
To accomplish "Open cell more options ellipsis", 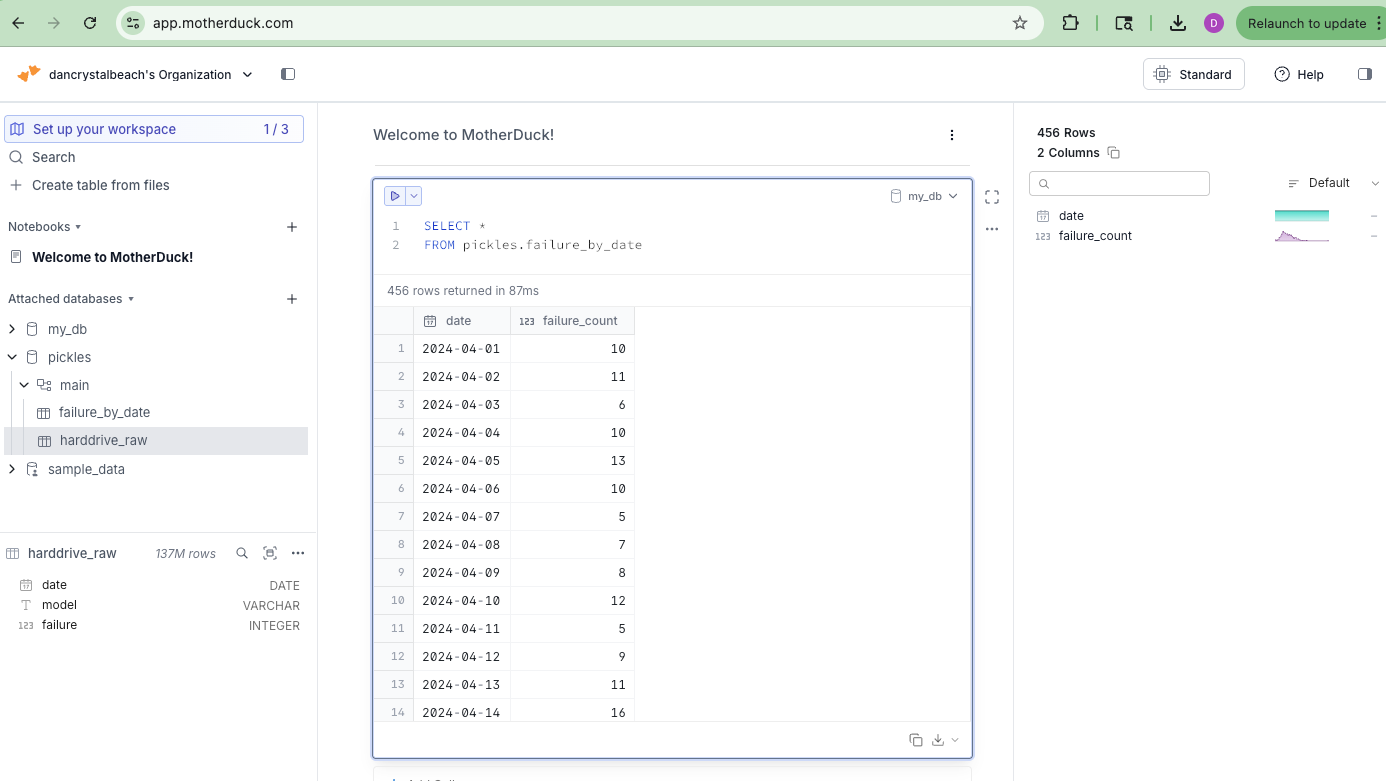I will 992,229.
